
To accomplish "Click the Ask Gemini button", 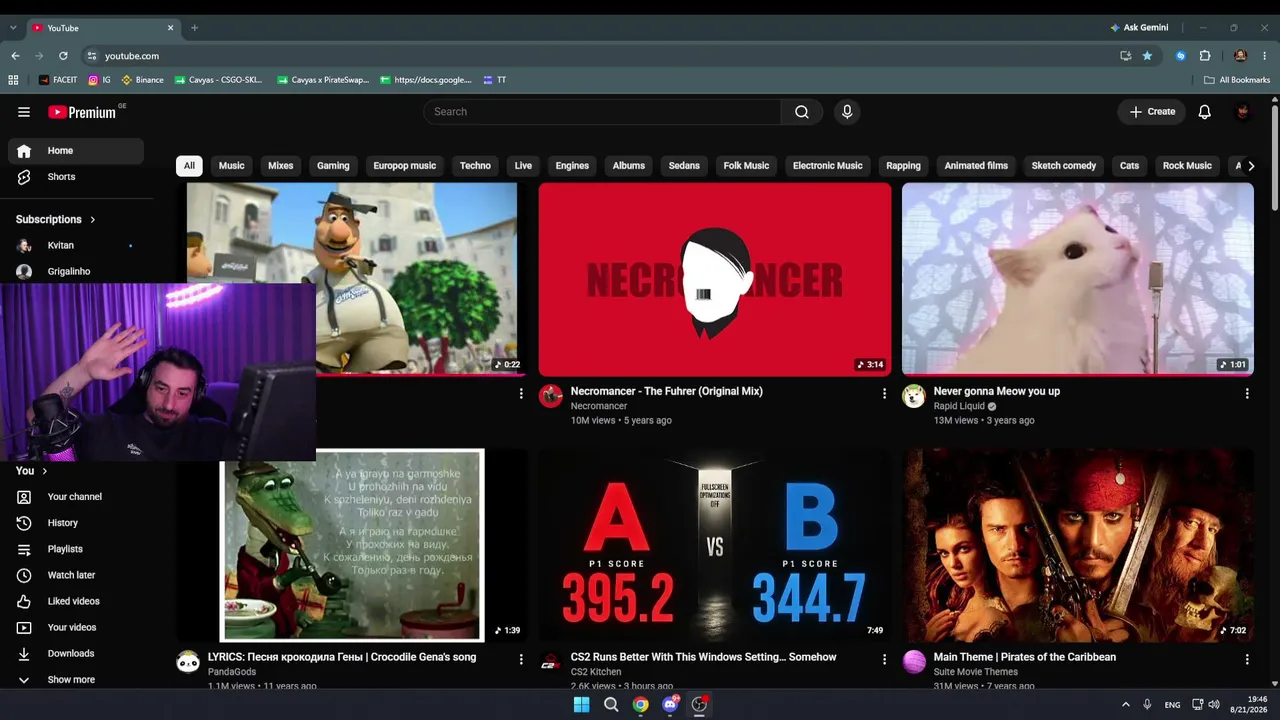I will 1139,28.
